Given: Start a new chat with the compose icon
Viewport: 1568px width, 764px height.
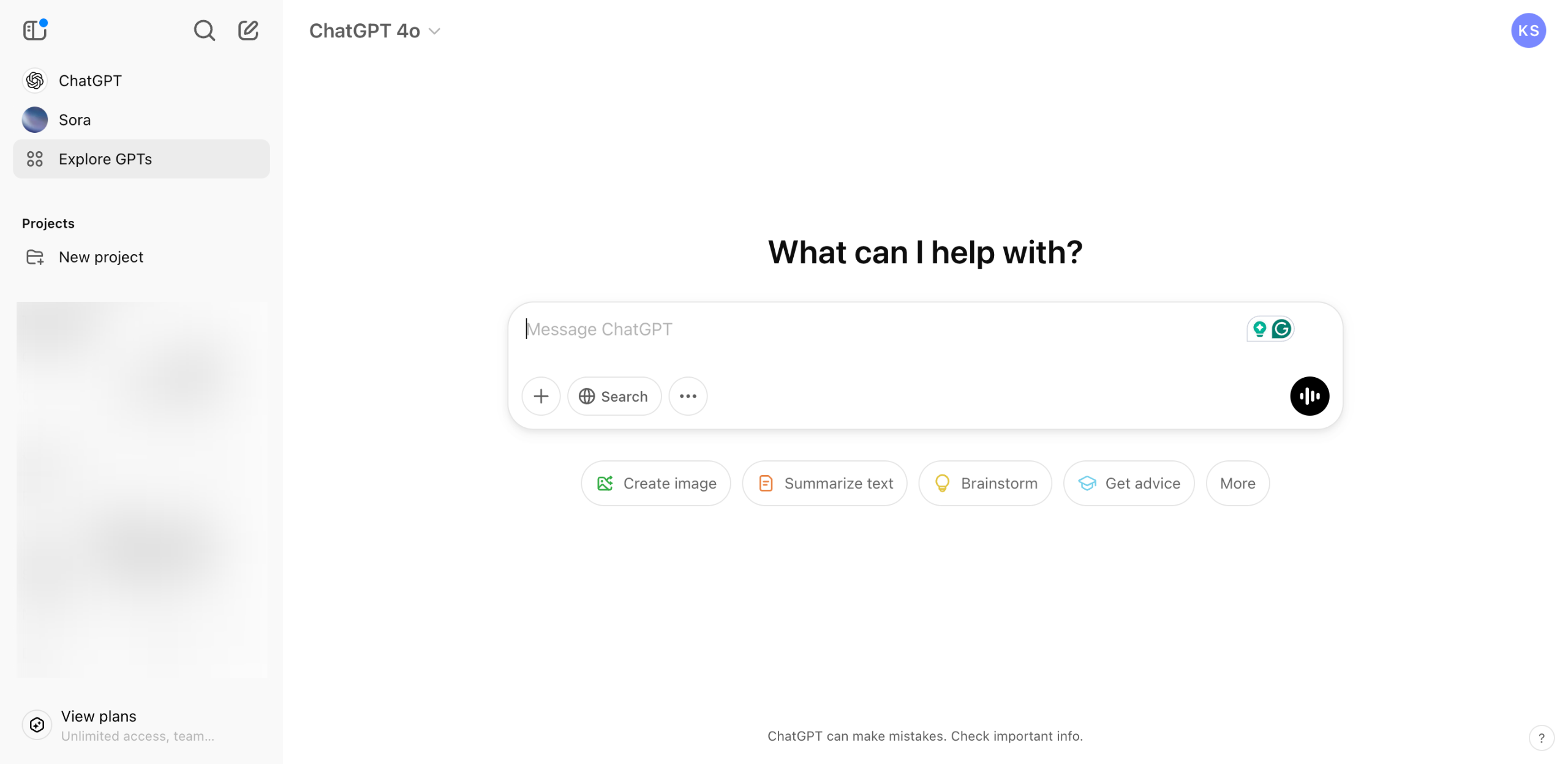Looking at the screenshot, I should coord(248,30).
